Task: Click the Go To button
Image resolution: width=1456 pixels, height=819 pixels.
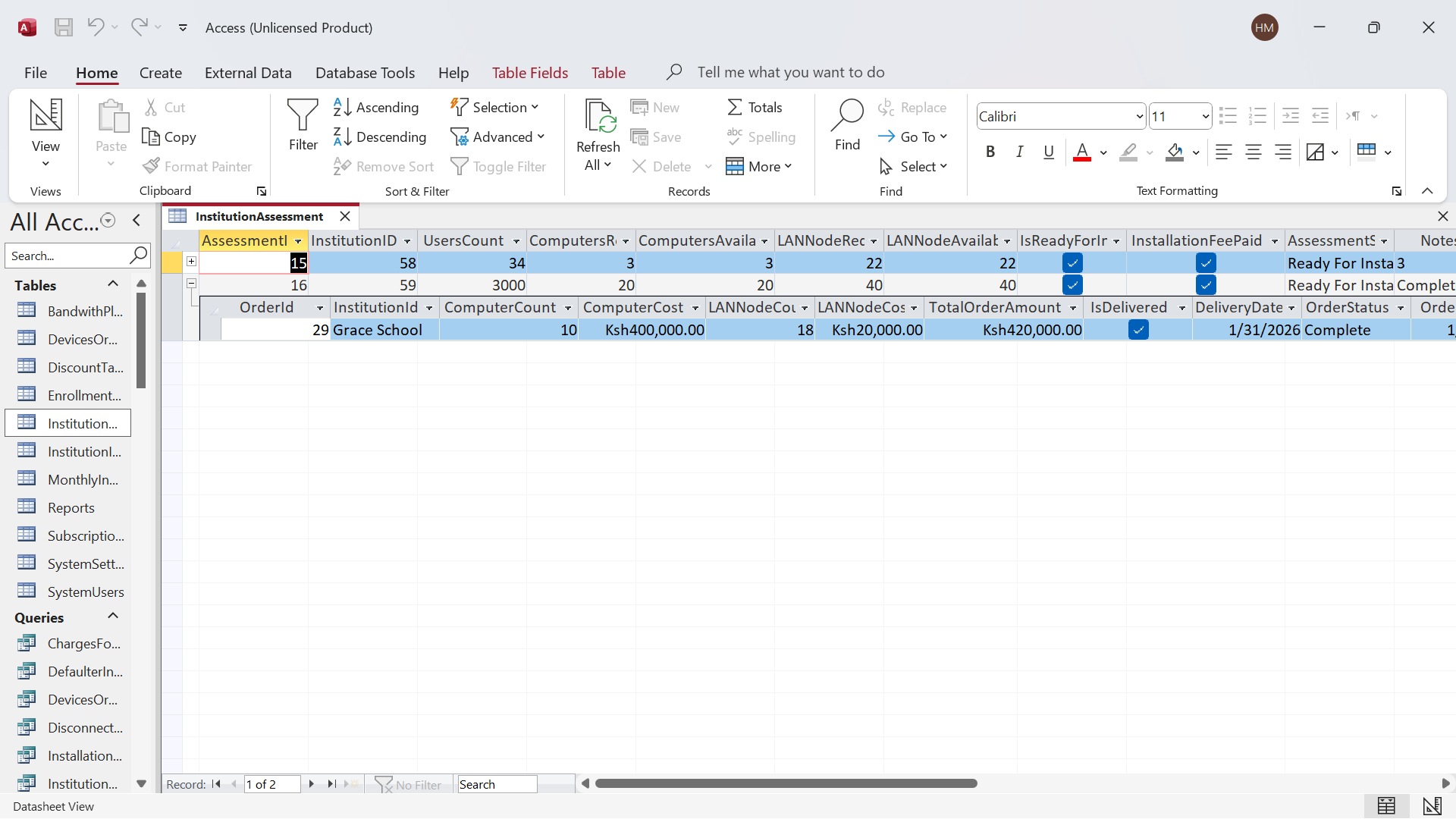Action: pos(913,136)
